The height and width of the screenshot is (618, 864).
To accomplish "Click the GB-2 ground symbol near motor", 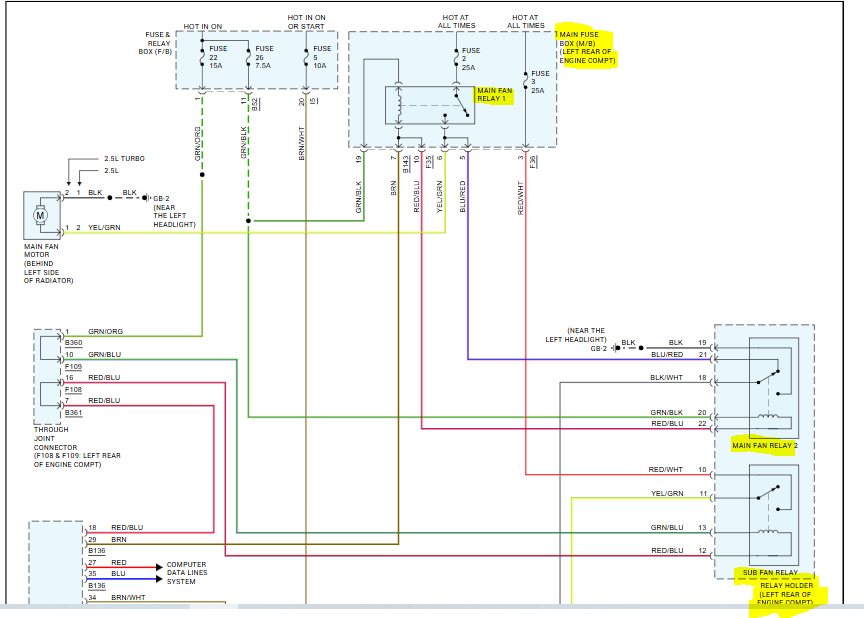I will pyautogui.click(x=146, y=198).
